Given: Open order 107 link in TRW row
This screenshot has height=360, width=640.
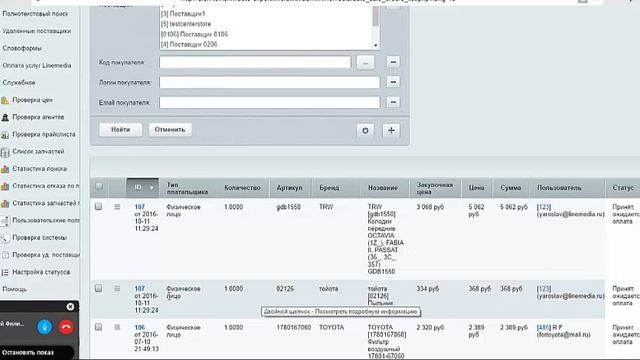Looking at the screenshot, I should (x=140, y=207).
